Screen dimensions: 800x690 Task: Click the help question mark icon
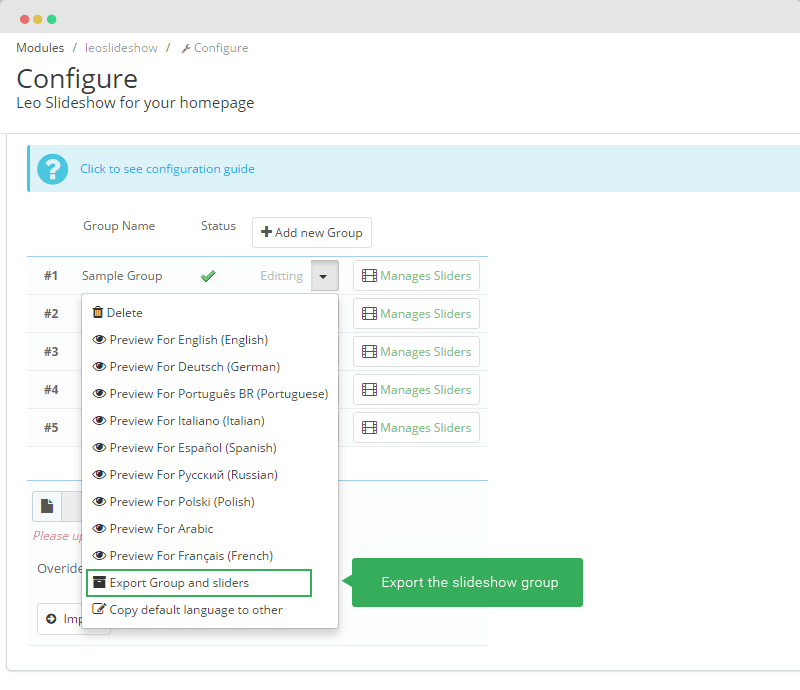point(53,169)
